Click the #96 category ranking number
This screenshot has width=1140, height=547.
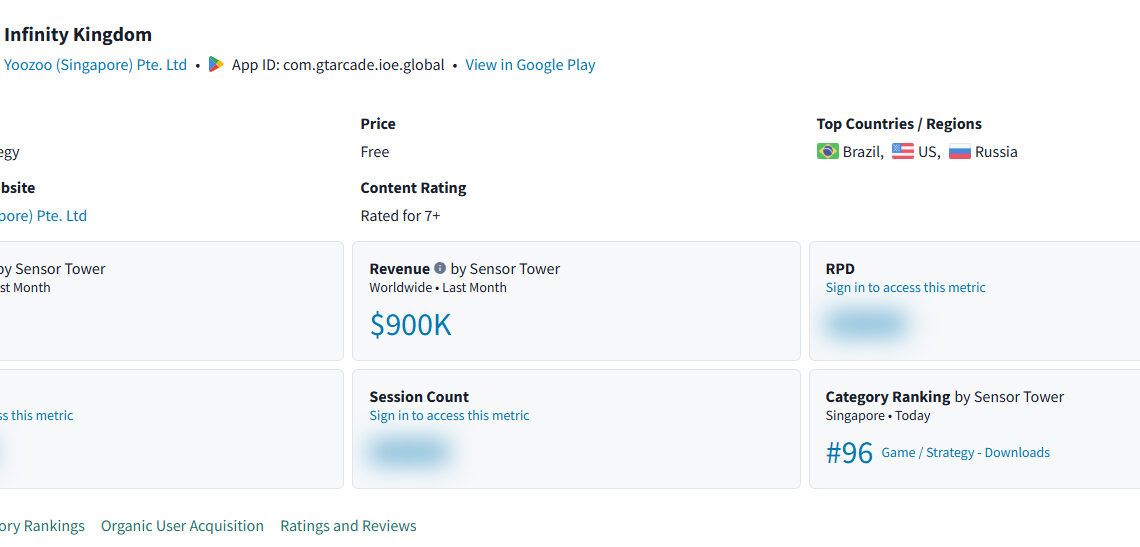849,453
